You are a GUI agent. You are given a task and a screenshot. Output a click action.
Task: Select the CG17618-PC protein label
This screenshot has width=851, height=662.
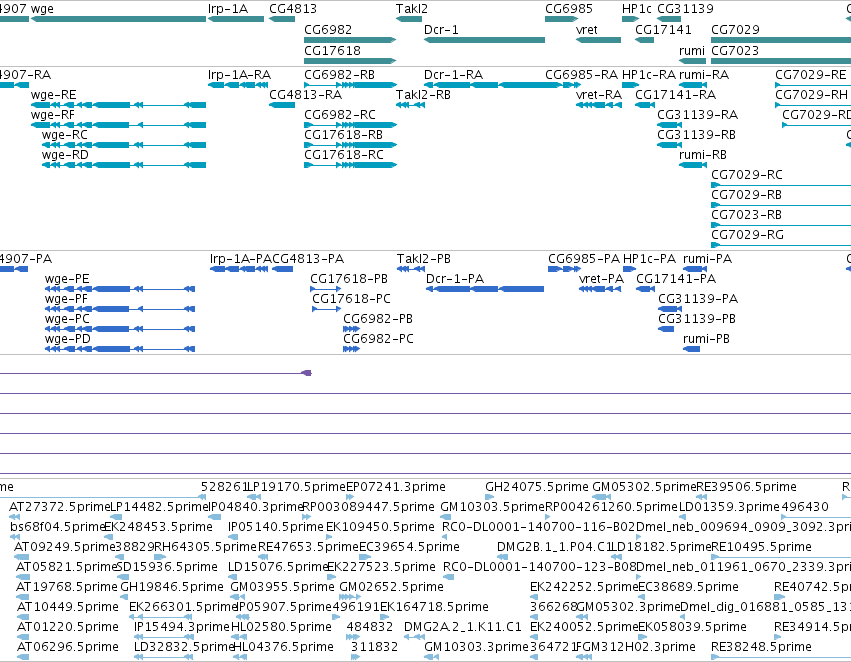(x=351, y=299)
